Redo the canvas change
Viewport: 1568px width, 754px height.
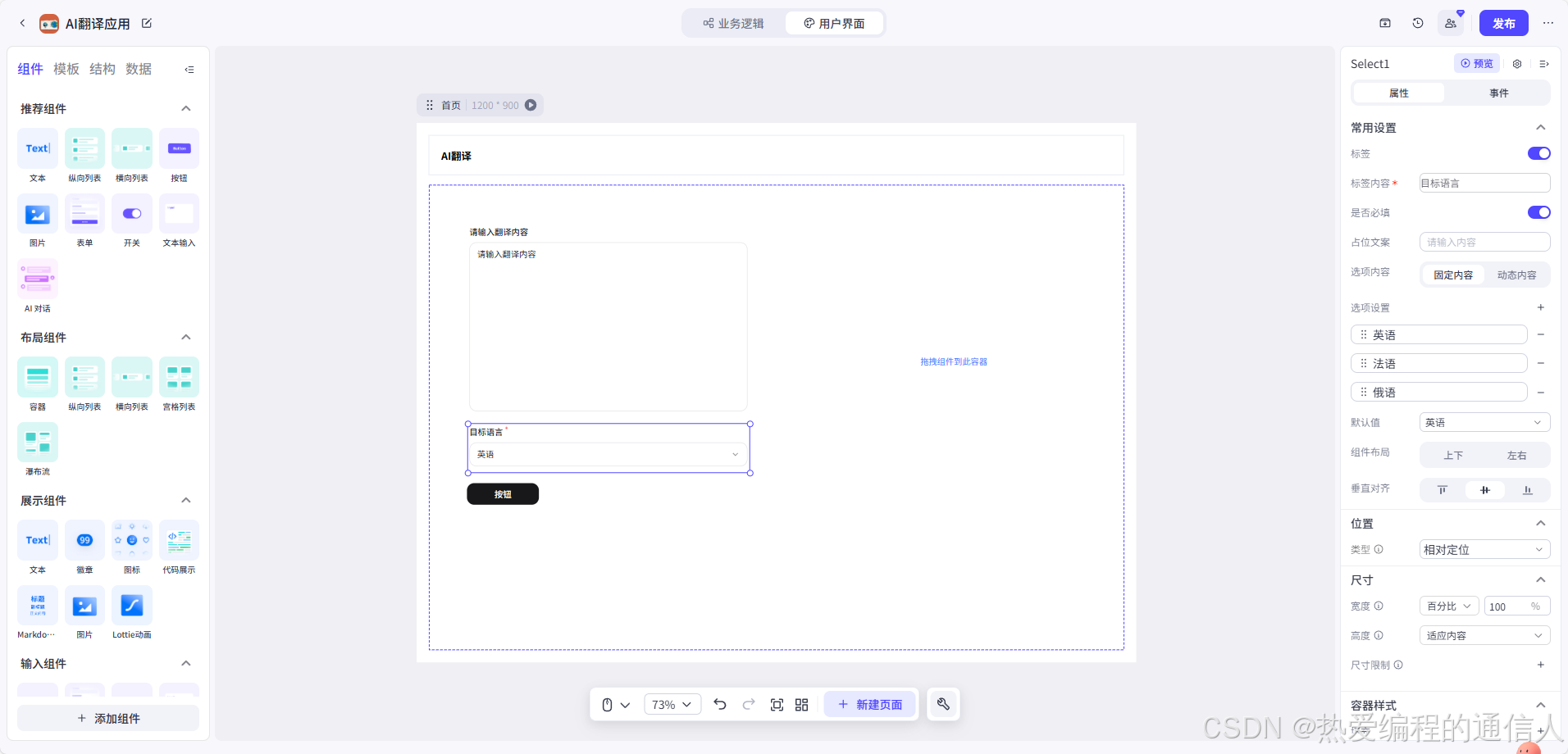(x=749, y=704)
